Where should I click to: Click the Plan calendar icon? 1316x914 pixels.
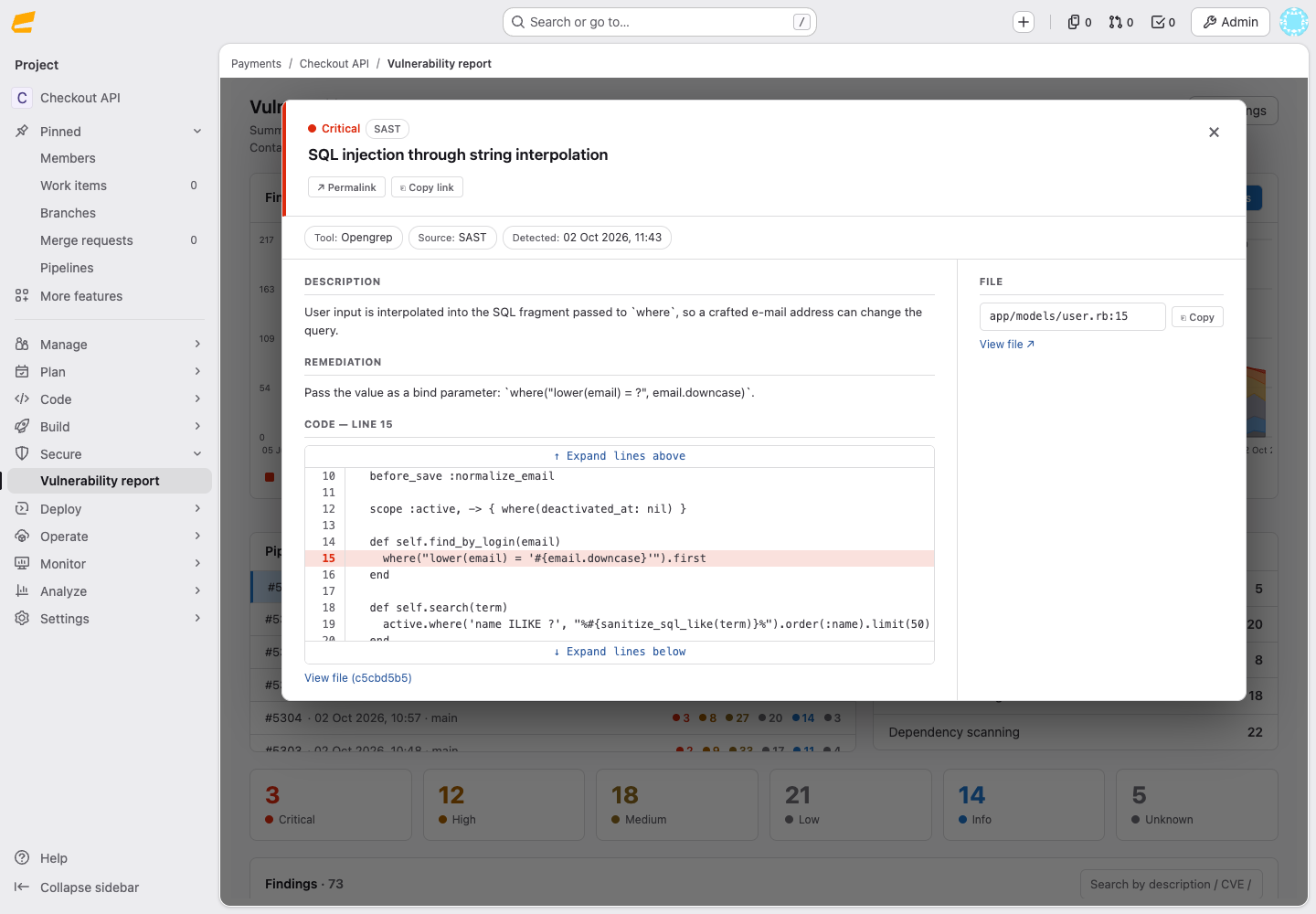[x=22, y=372]
